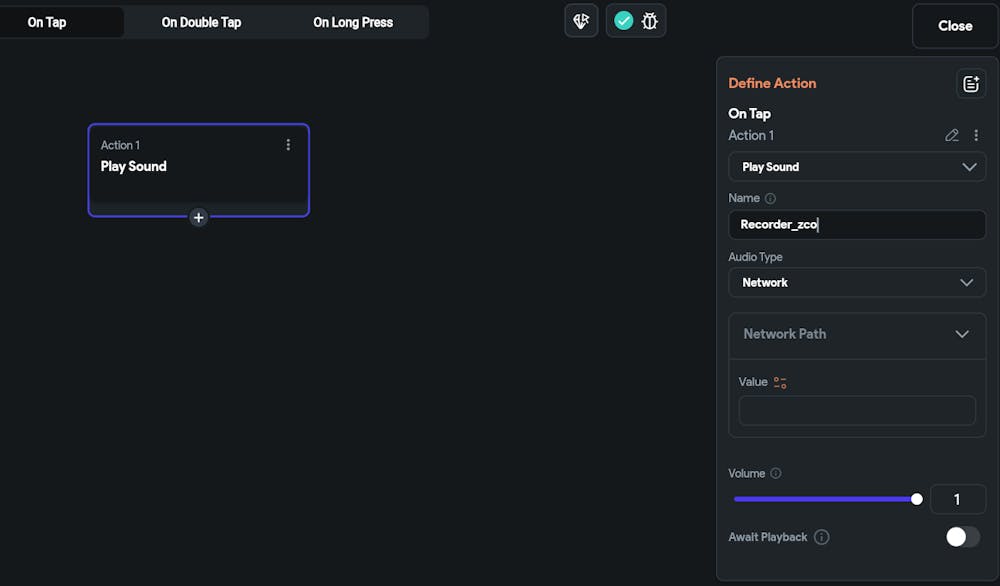Click the add note icon beside Define Action
Viewport: 1000px width, 586px height.
pyautogui.click(x=971, y=84)
